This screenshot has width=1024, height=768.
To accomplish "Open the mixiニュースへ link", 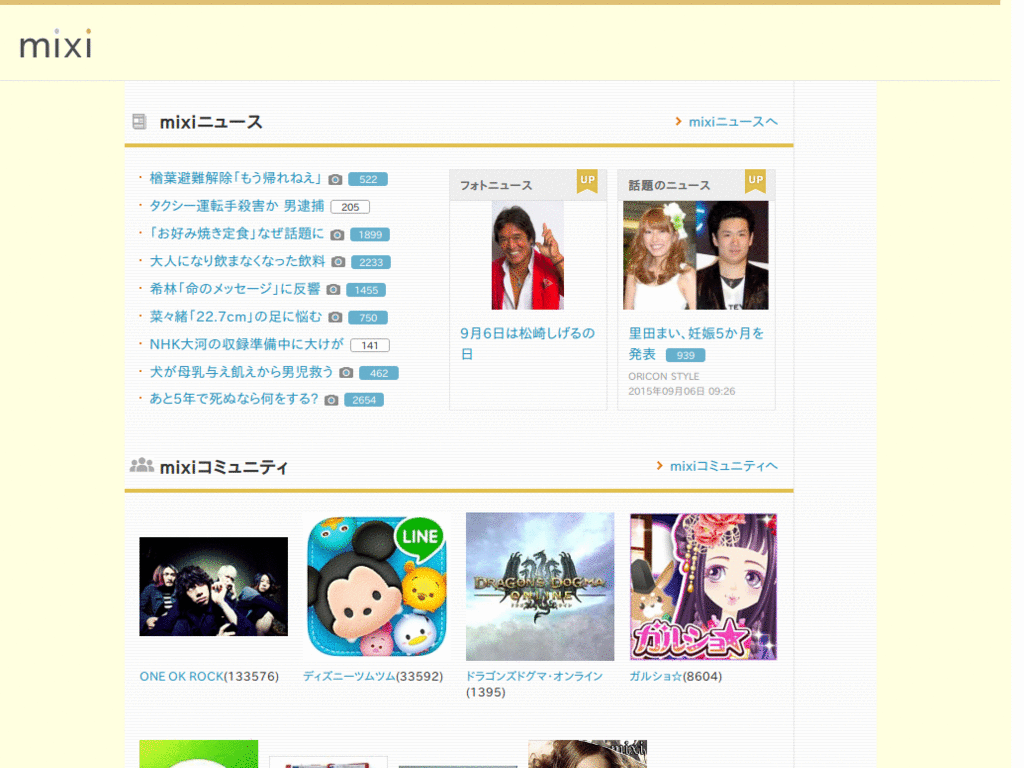I will [x=733, y=122].
